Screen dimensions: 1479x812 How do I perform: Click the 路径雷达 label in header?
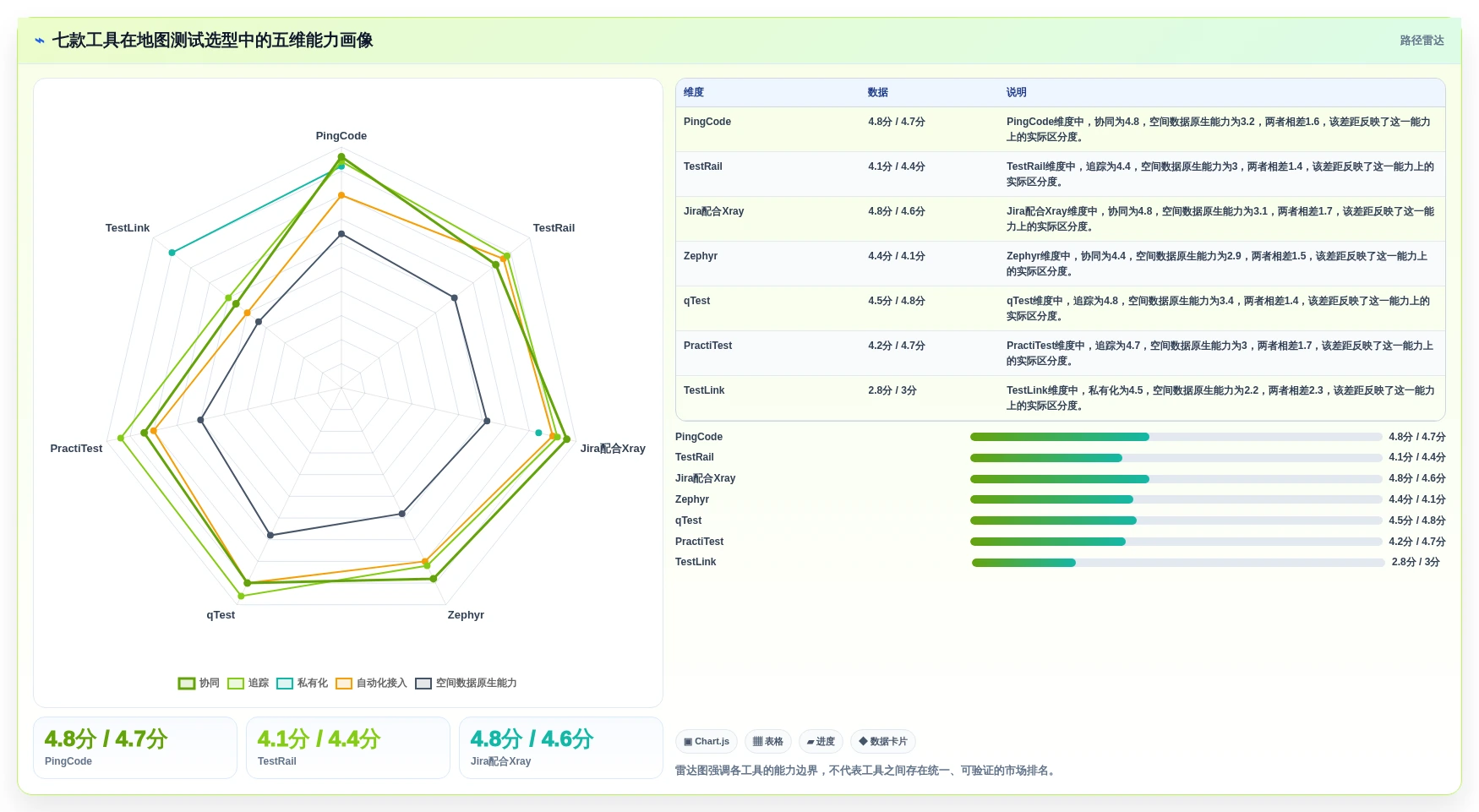click(x=1422, y=41)
